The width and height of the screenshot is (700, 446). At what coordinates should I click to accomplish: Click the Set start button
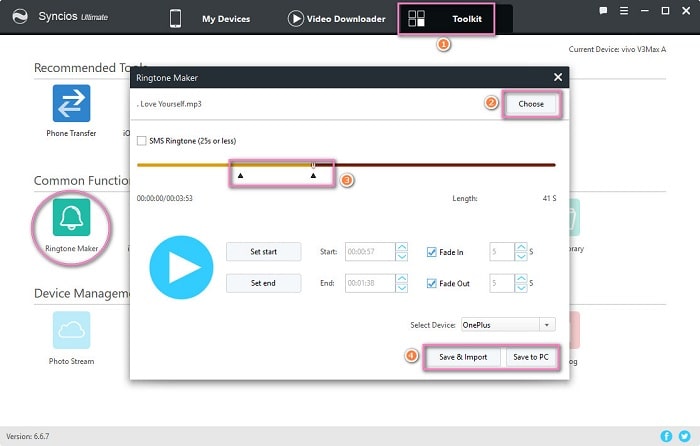(x=263, y=252)
